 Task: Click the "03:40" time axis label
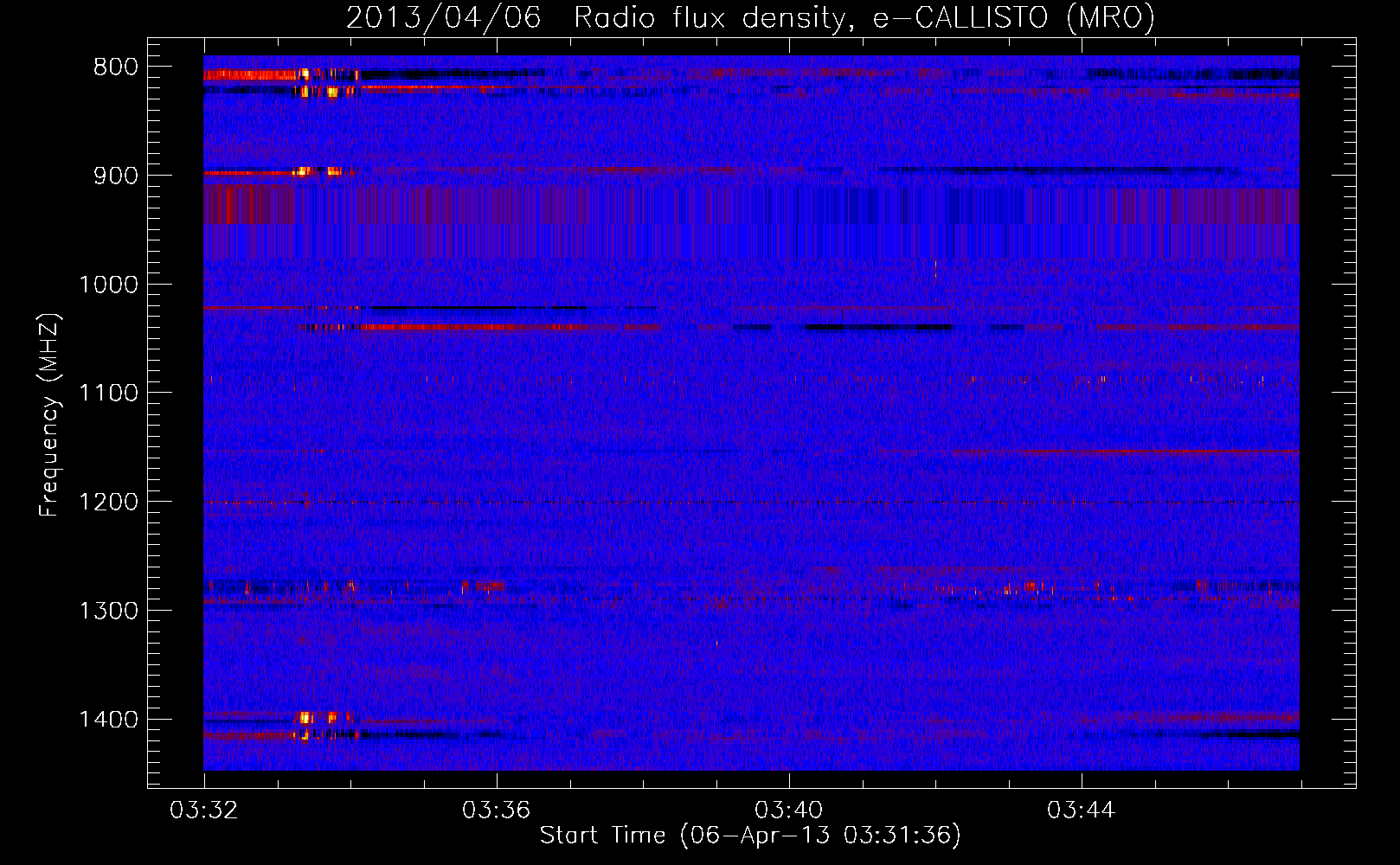[x=789, y=811]
